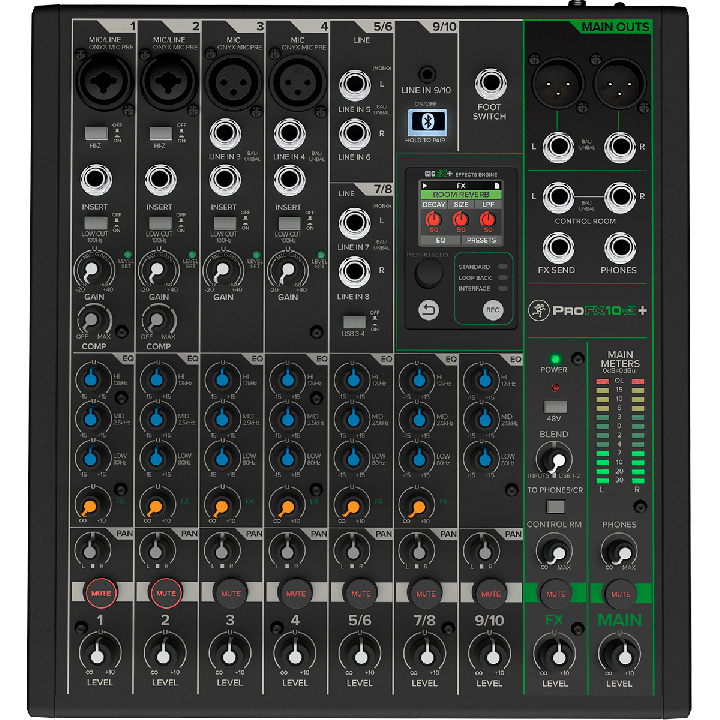Click the back arrow button under FX screen

[x=428, y=310]
